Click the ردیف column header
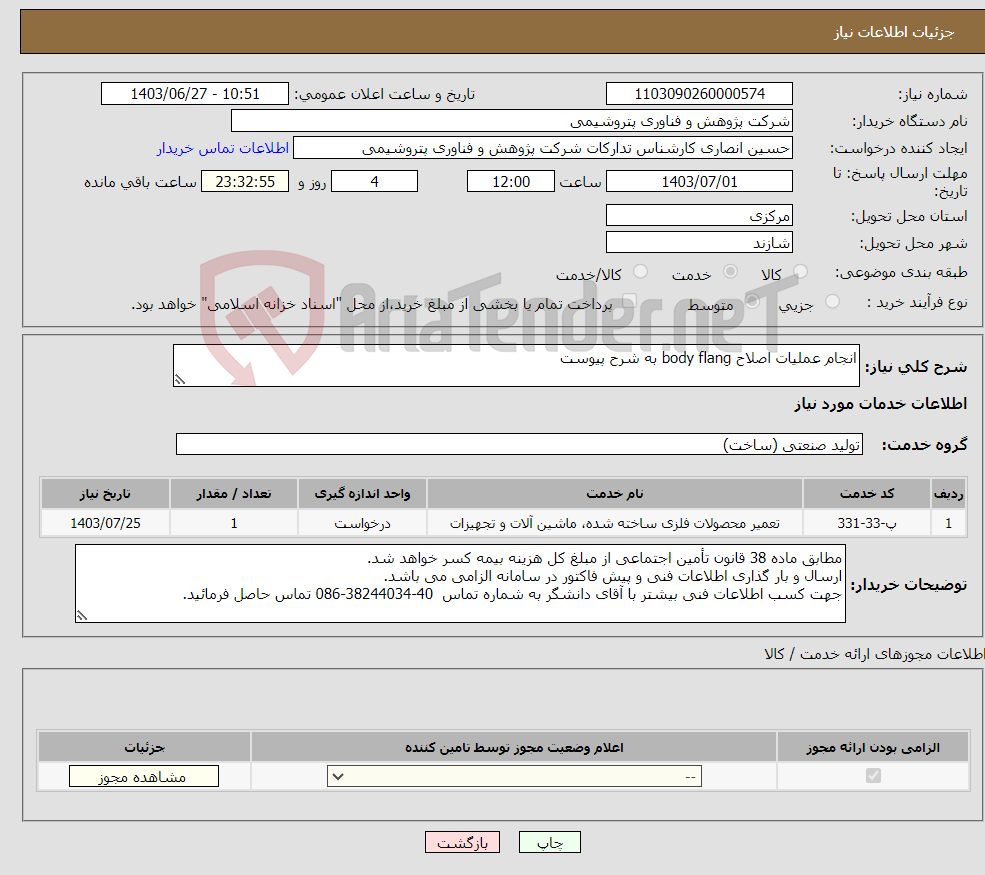 click(949, 494)
